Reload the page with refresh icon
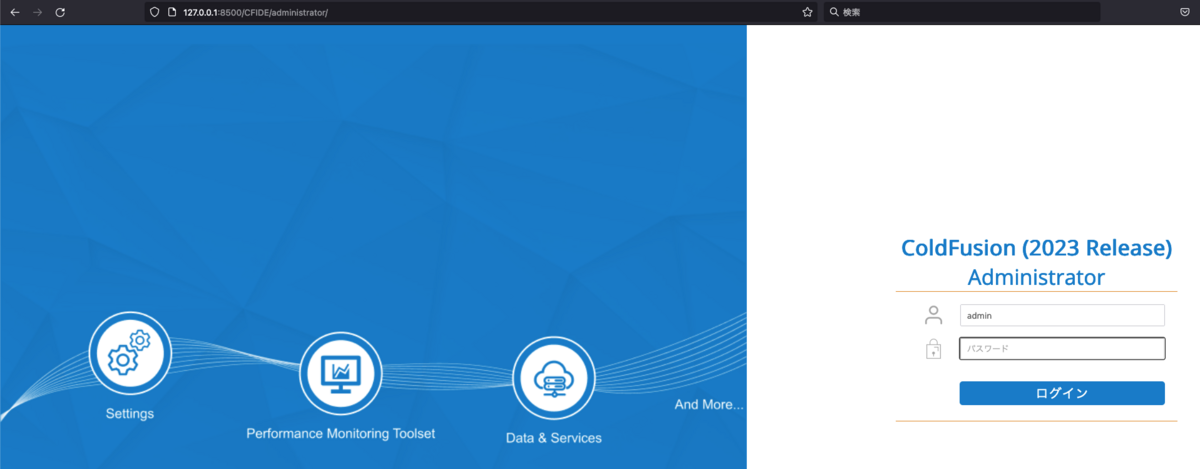The height and width of the screenshot is (469, 1200). point(60,12)
